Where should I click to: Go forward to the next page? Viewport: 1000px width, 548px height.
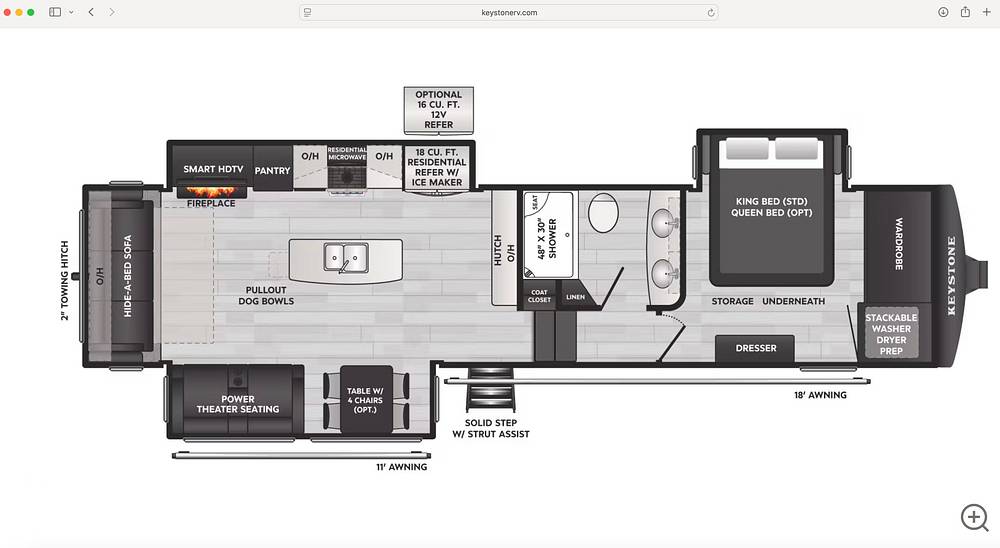[111, 12]
